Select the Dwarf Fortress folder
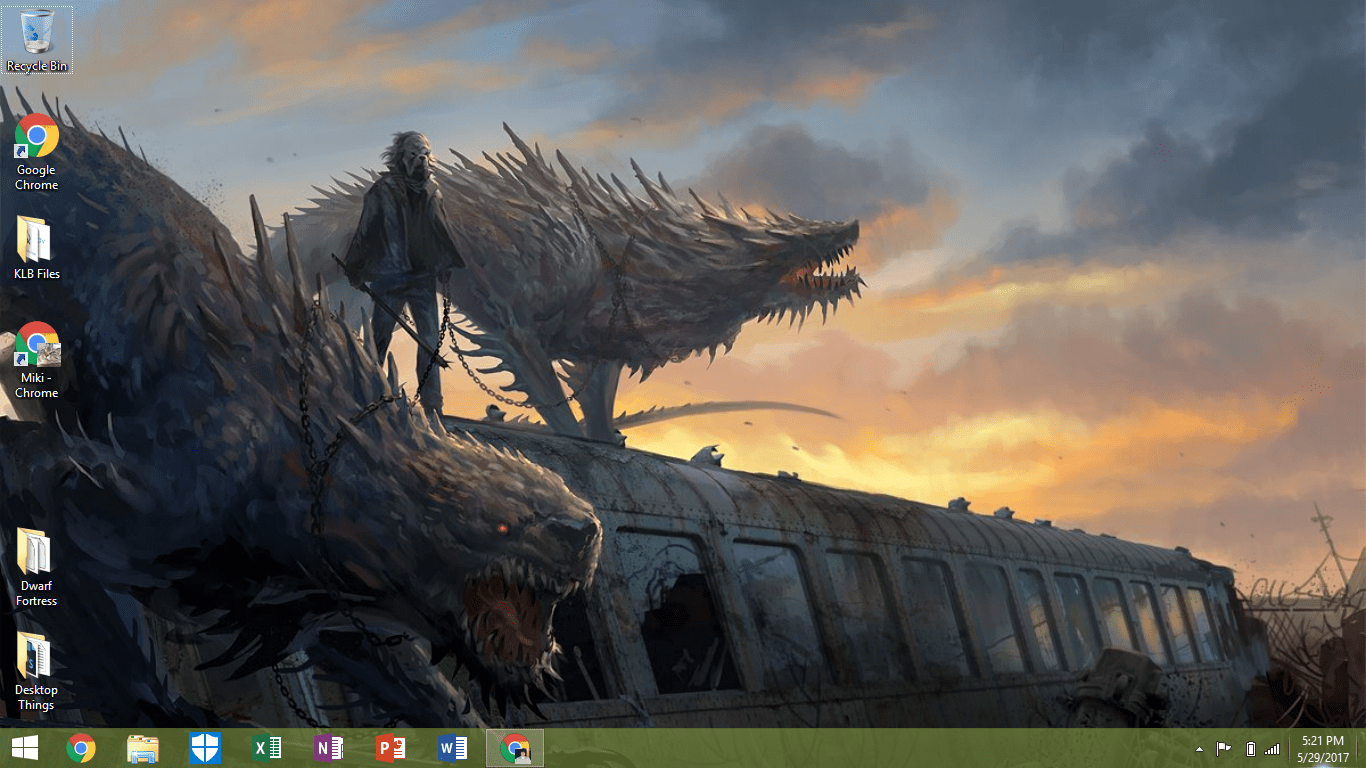 pyautogui.click(x=37, y=568)
